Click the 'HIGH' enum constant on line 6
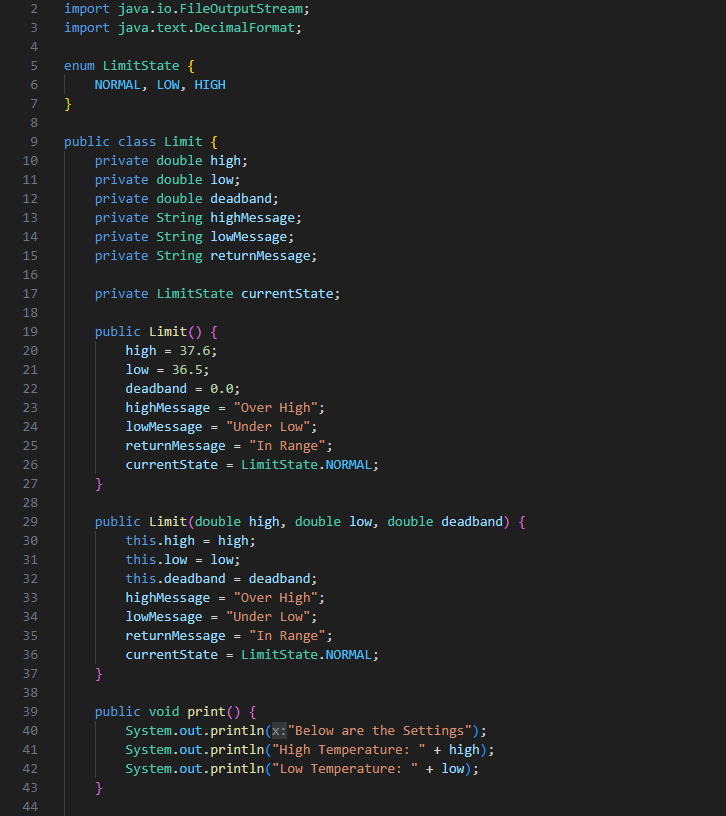The width and height of the screenshot is (726, 816). pos(210,85)
